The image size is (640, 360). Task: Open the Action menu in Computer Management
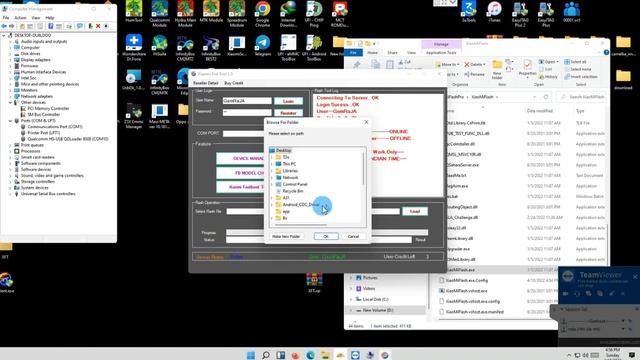20,18
